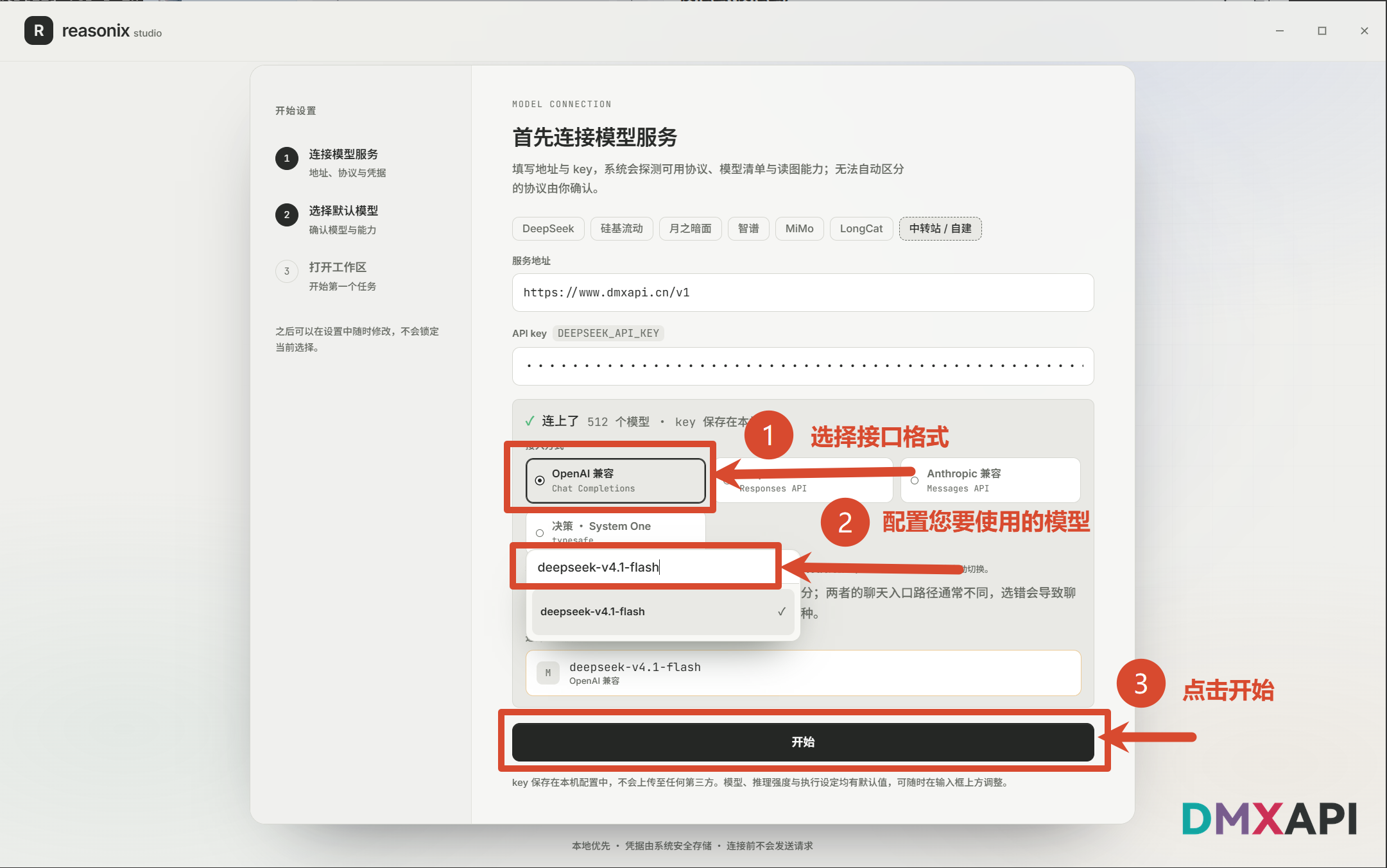Minimize the reasonix studio window
This screenshot has width=1387, height=868.
1280,31
